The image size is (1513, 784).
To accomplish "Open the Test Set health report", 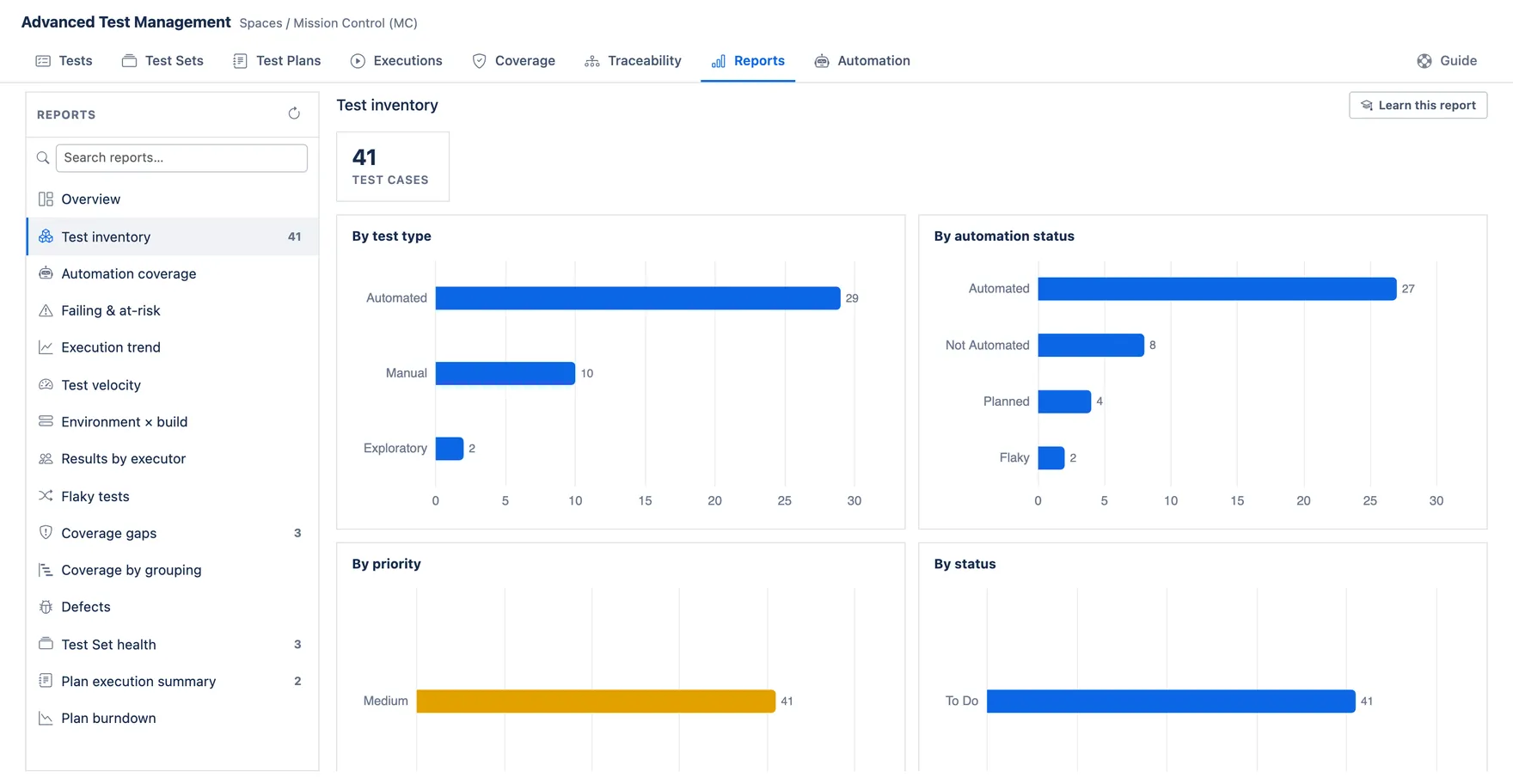I will tap(173, 644).
